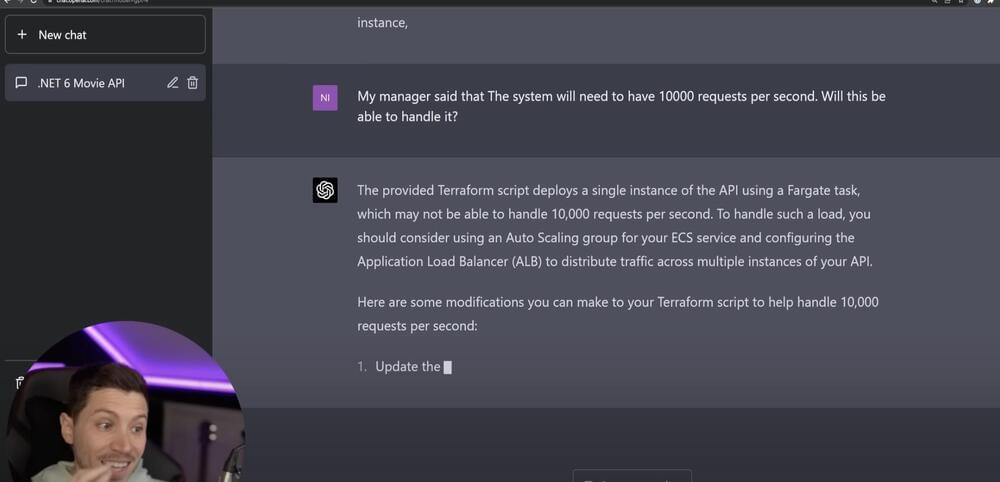Click the 'instance,' text at top
The image size is (1000, 482).
click(382, 23)
